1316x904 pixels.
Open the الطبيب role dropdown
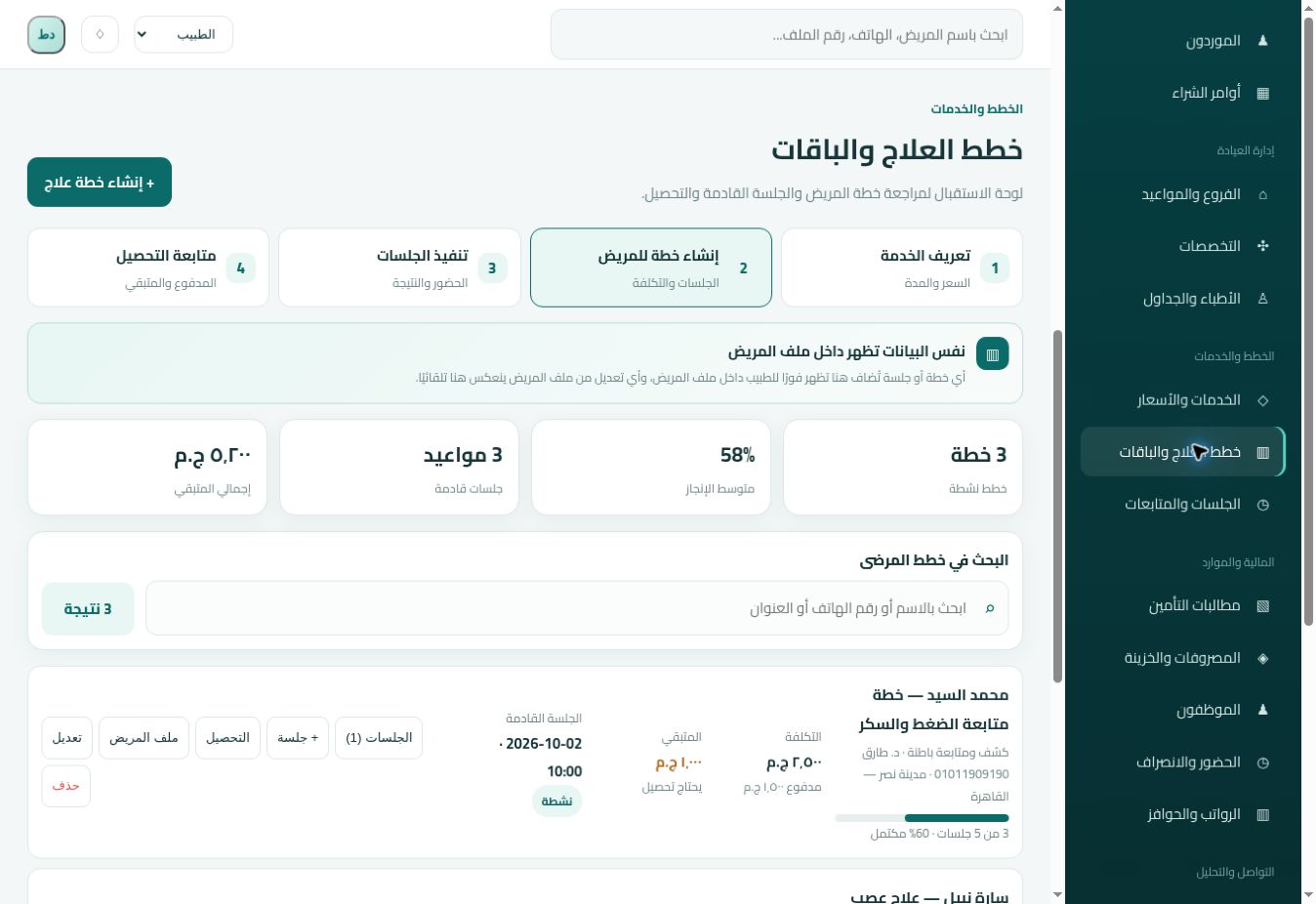[x=184, y=34]
